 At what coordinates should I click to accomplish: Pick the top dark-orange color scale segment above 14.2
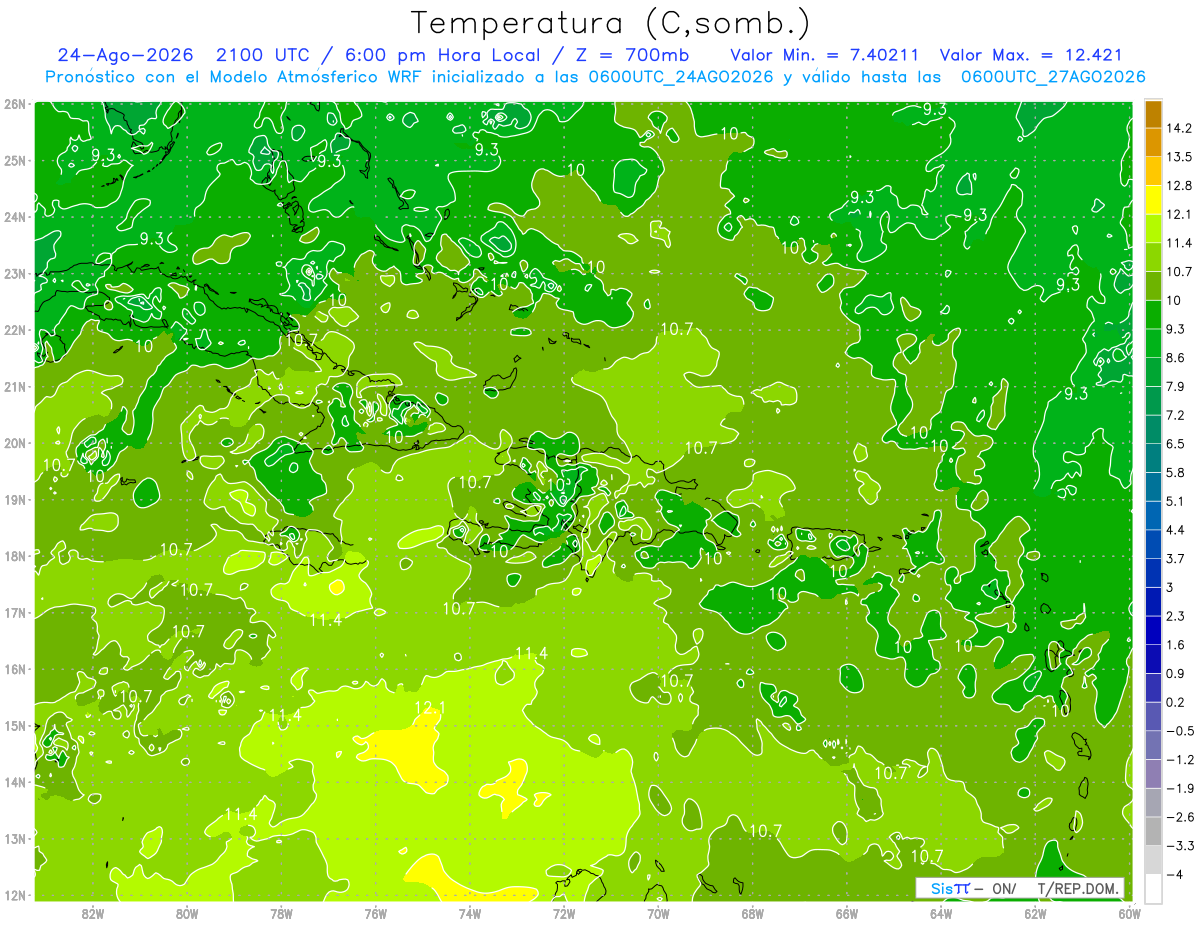tap(1153, 114)
